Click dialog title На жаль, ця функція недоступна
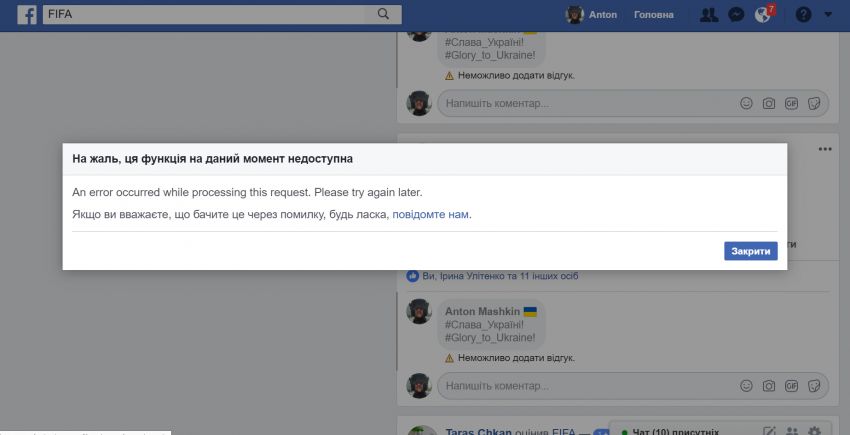The height and width of the screenshot is (435, 850). tap(212, 159)
